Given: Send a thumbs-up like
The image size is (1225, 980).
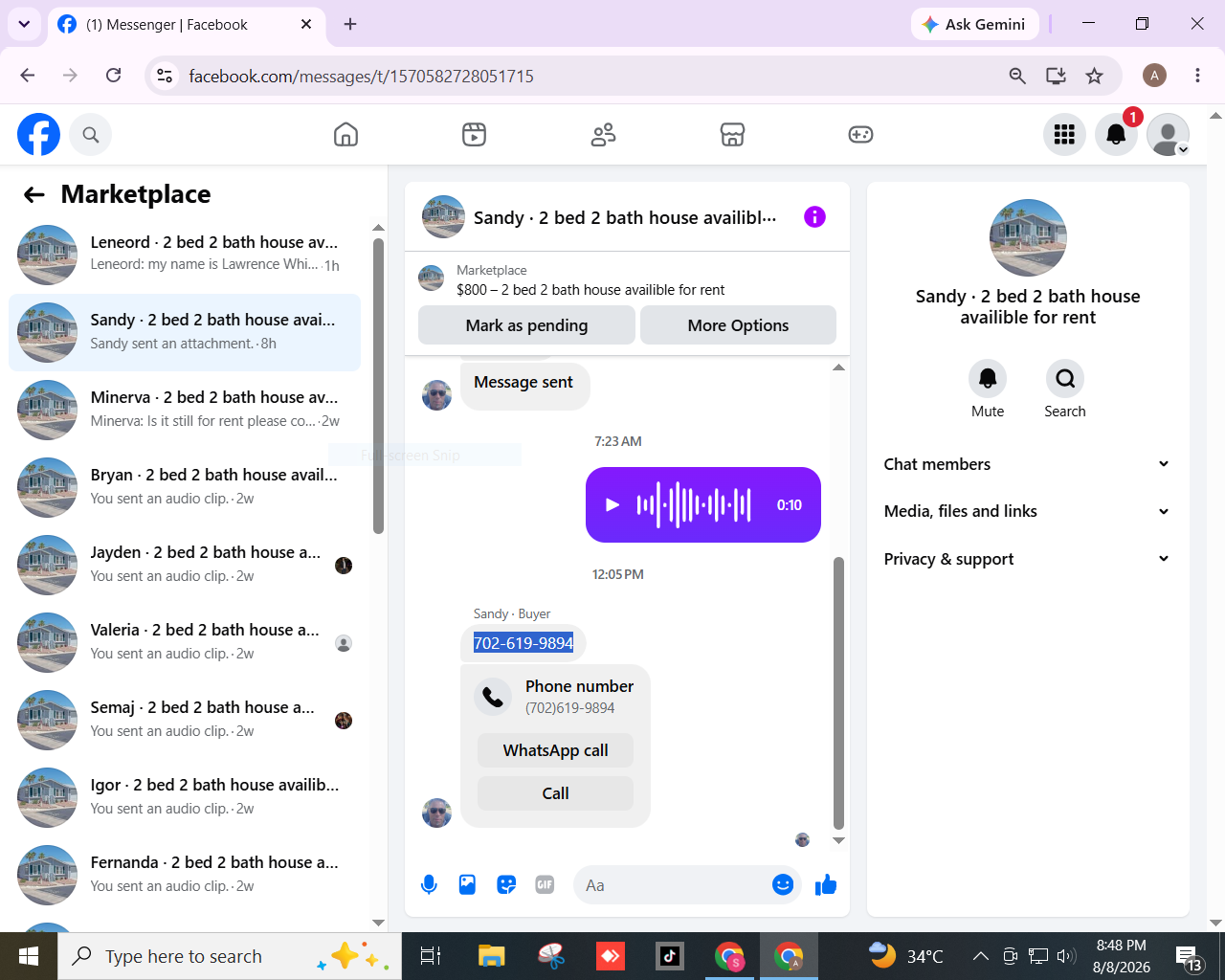Looking at the screenshot, I should (x=826, y=885).
